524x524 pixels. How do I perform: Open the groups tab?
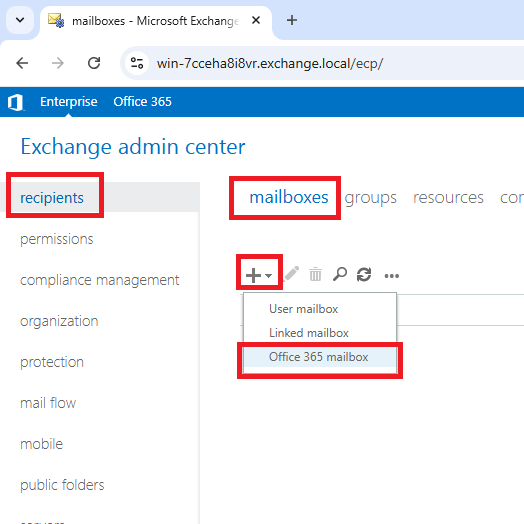click(370, 198)
